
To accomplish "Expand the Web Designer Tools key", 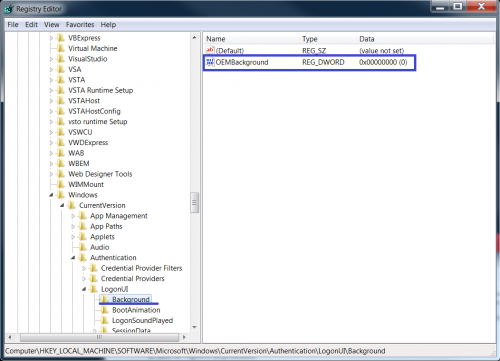I will pos(51,174).
